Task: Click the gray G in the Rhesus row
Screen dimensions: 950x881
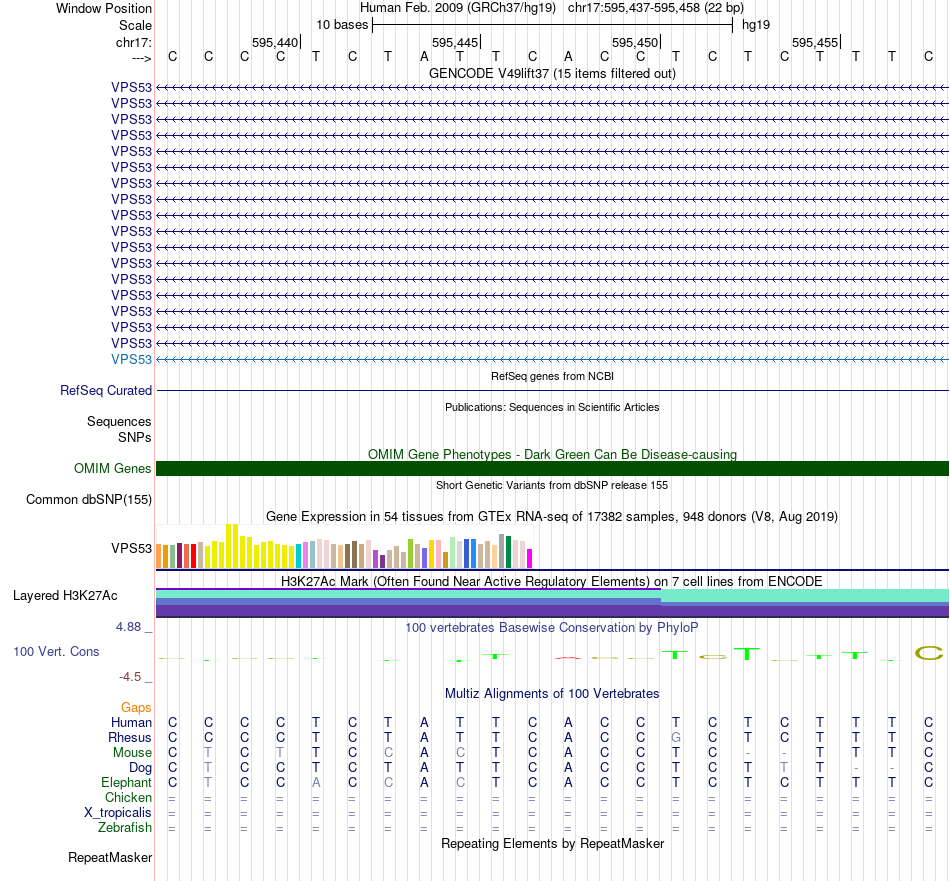Action: tap(676, 737)
